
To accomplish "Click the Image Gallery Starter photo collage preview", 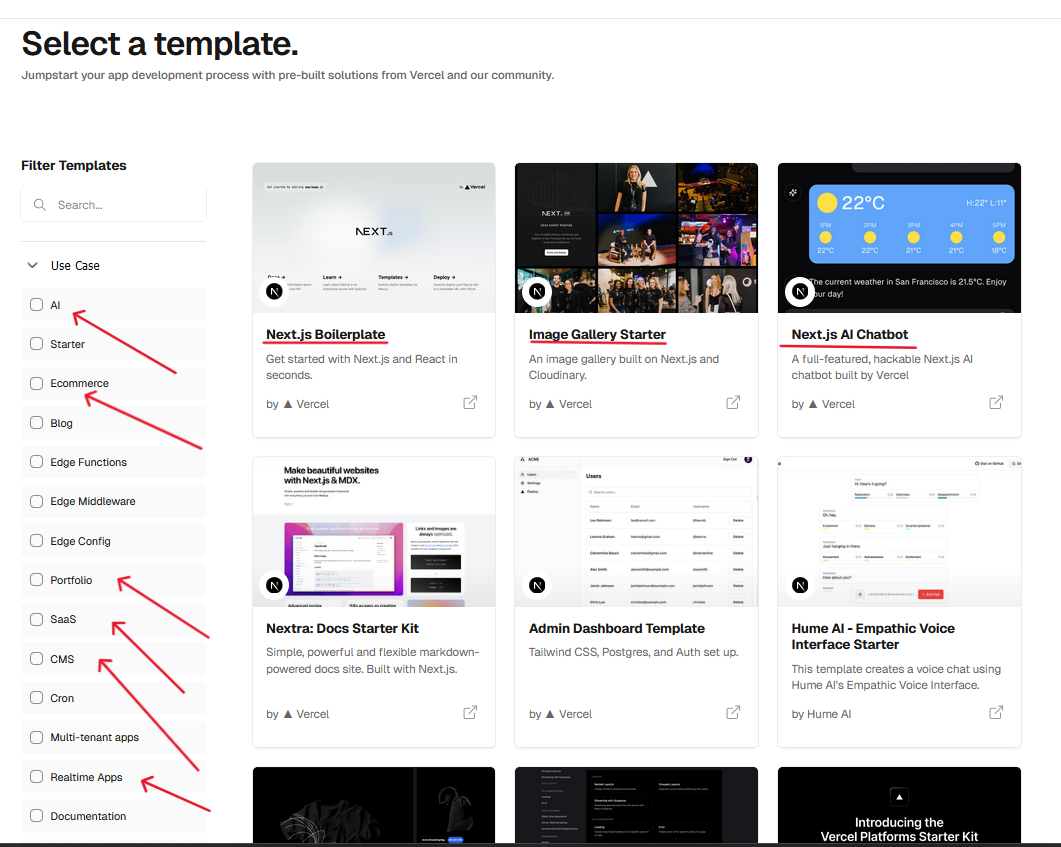I will point(636,237).
